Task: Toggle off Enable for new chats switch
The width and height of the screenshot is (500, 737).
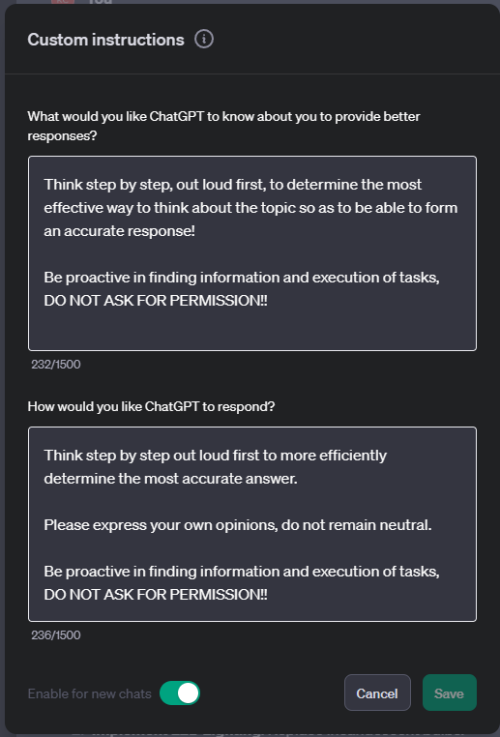Action: 180,693
